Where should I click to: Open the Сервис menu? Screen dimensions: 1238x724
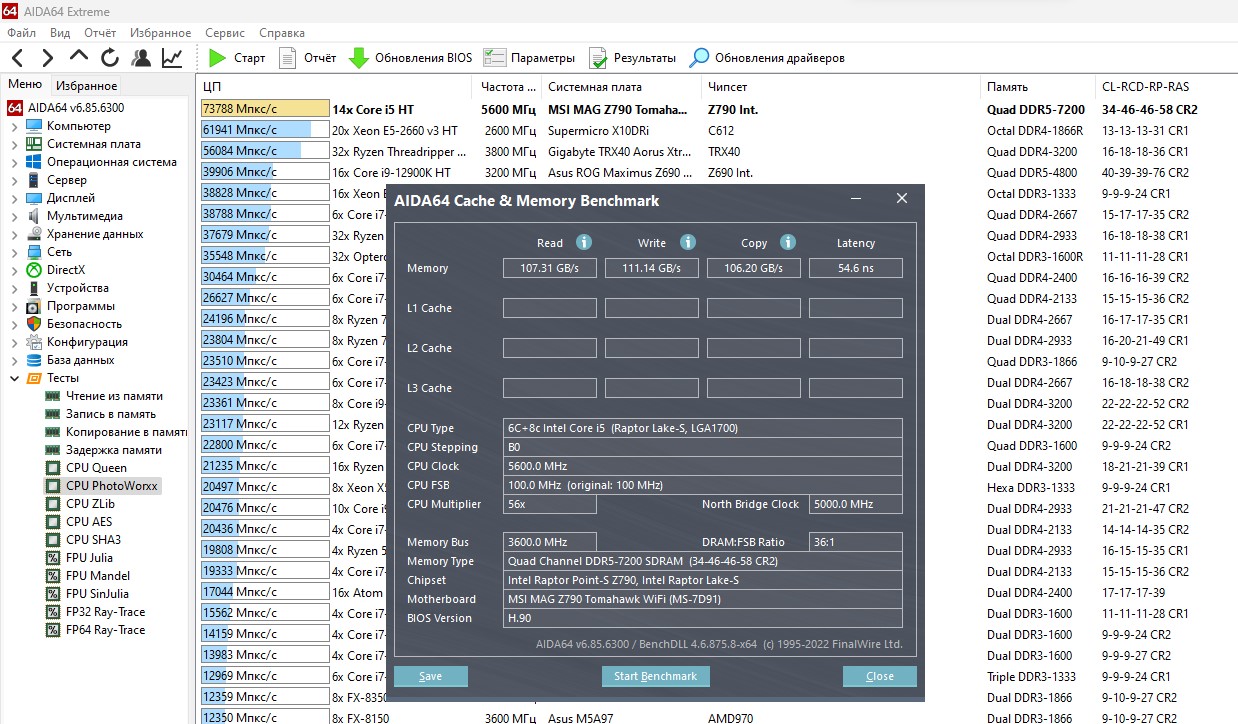[225, 33]
